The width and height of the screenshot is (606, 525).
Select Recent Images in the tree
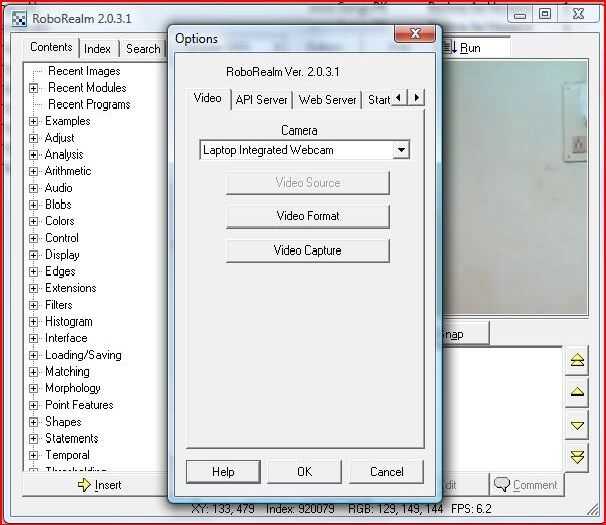click(x=84, y=71)
